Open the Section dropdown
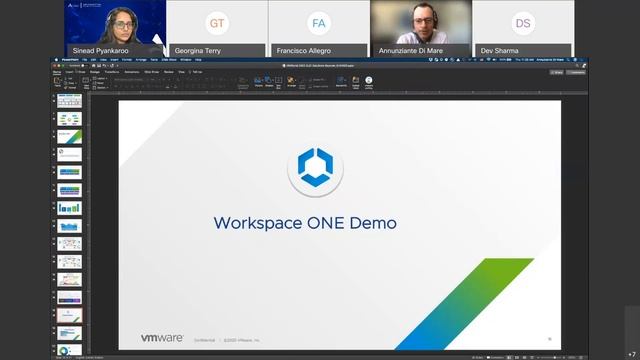The image size is (640, 360). 100,87
